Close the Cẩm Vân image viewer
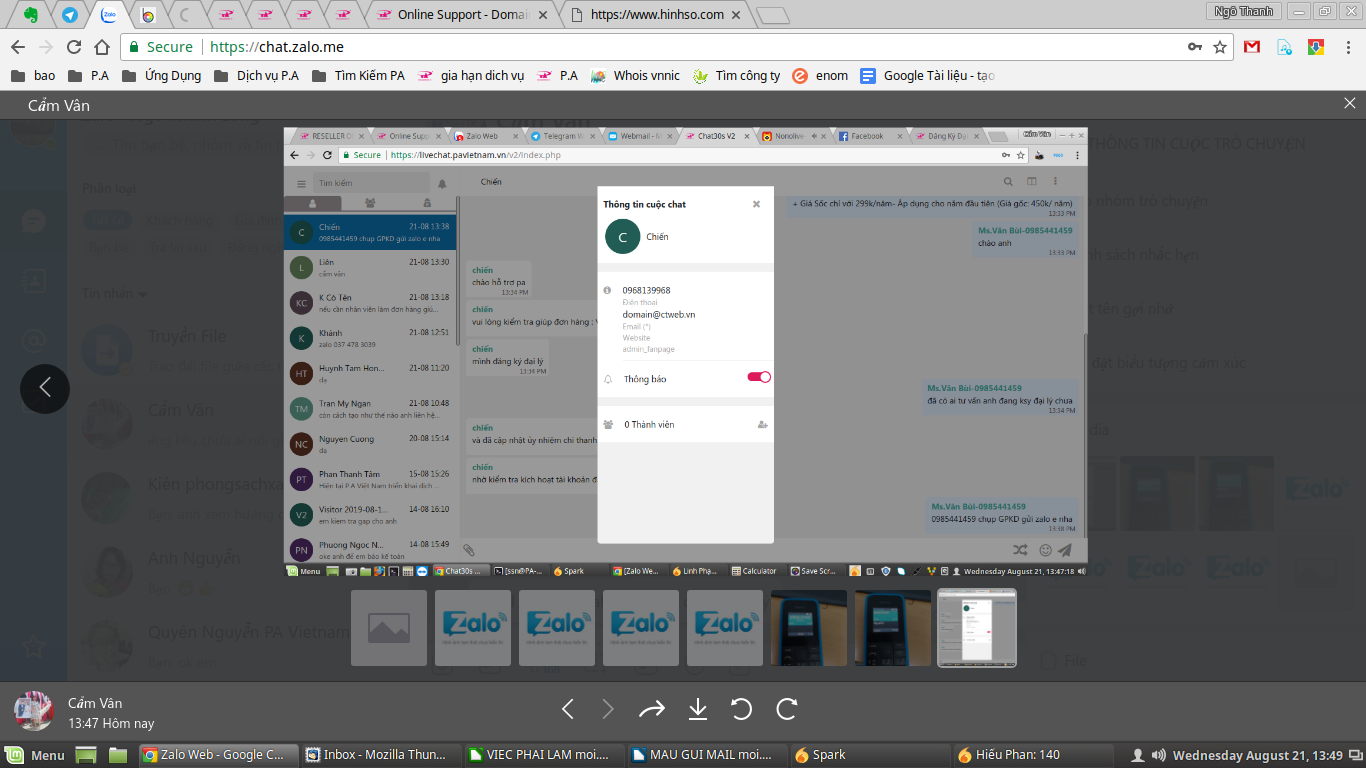The width and height of the screenshot is (1366, 768). (1349, 104)
